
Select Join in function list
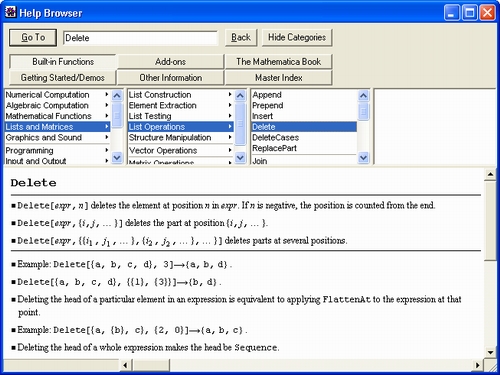[x=304, y=161]
